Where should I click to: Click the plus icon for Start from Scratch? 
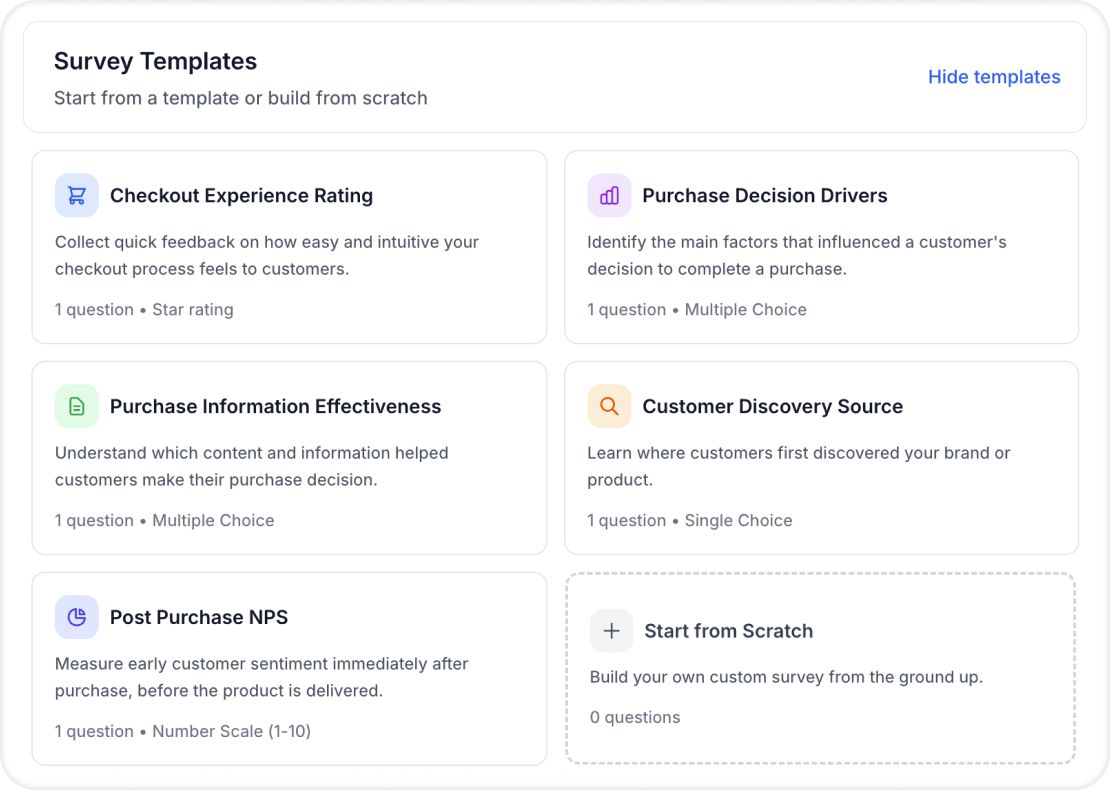click(x=612, y=631)
